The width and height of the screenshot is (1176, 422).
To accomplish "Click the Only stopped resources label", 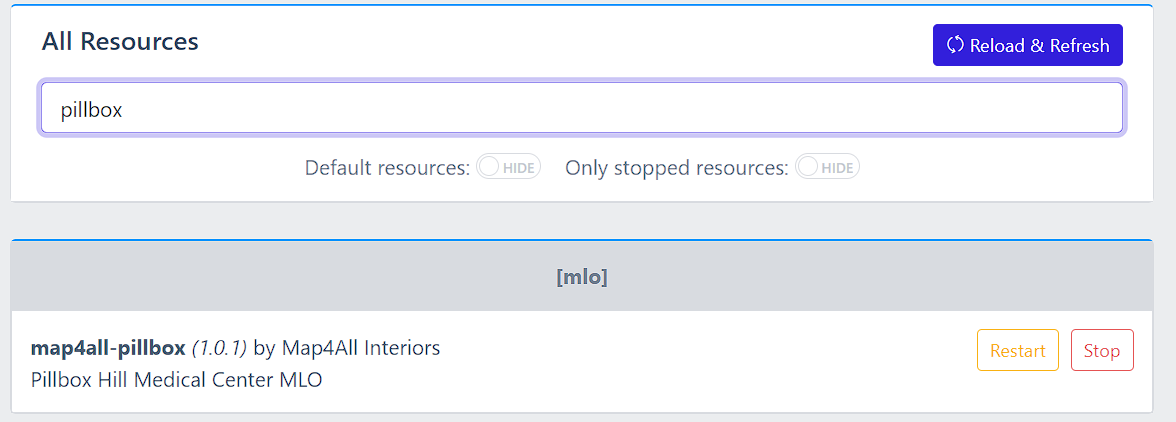I will [x=676, y=168].
